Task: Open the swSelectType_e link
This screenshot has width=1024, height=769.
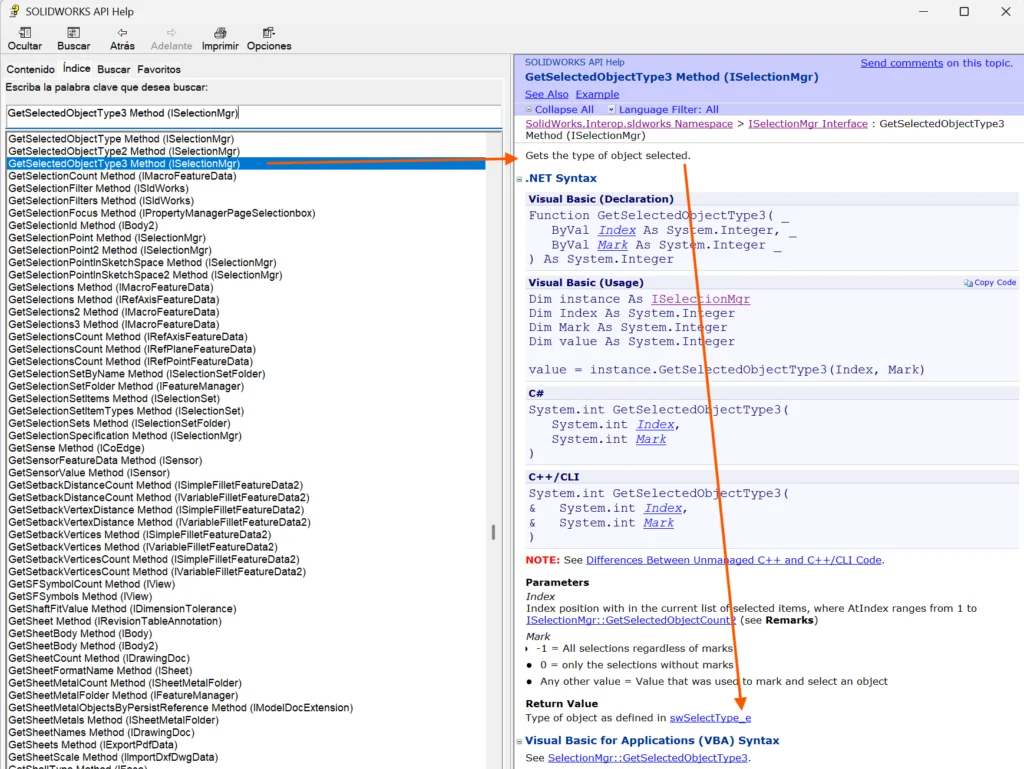Action: [x=711, y=717]
